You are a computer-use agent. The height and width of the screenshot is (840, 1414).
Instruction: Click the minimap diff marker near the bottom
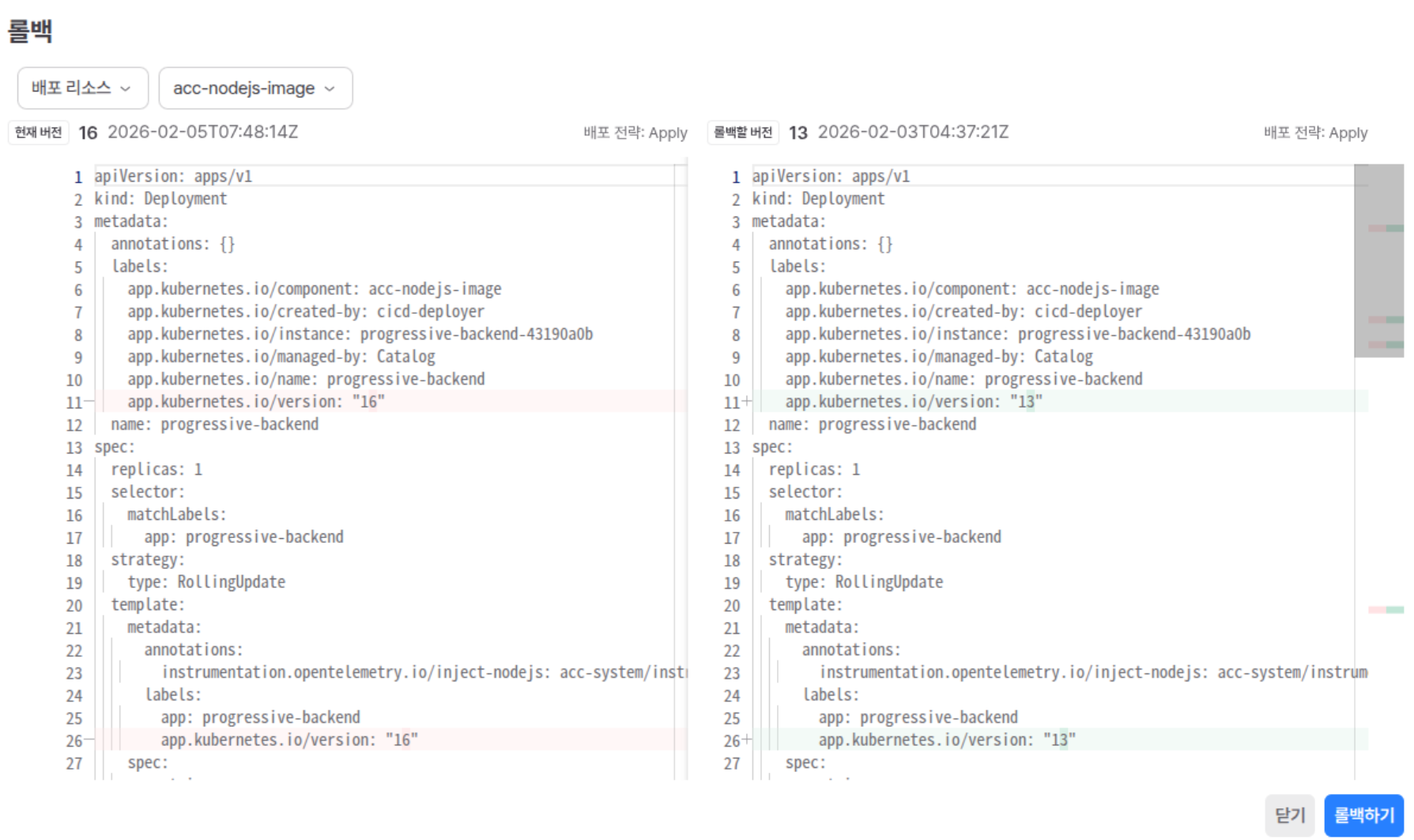(1386, 610)
